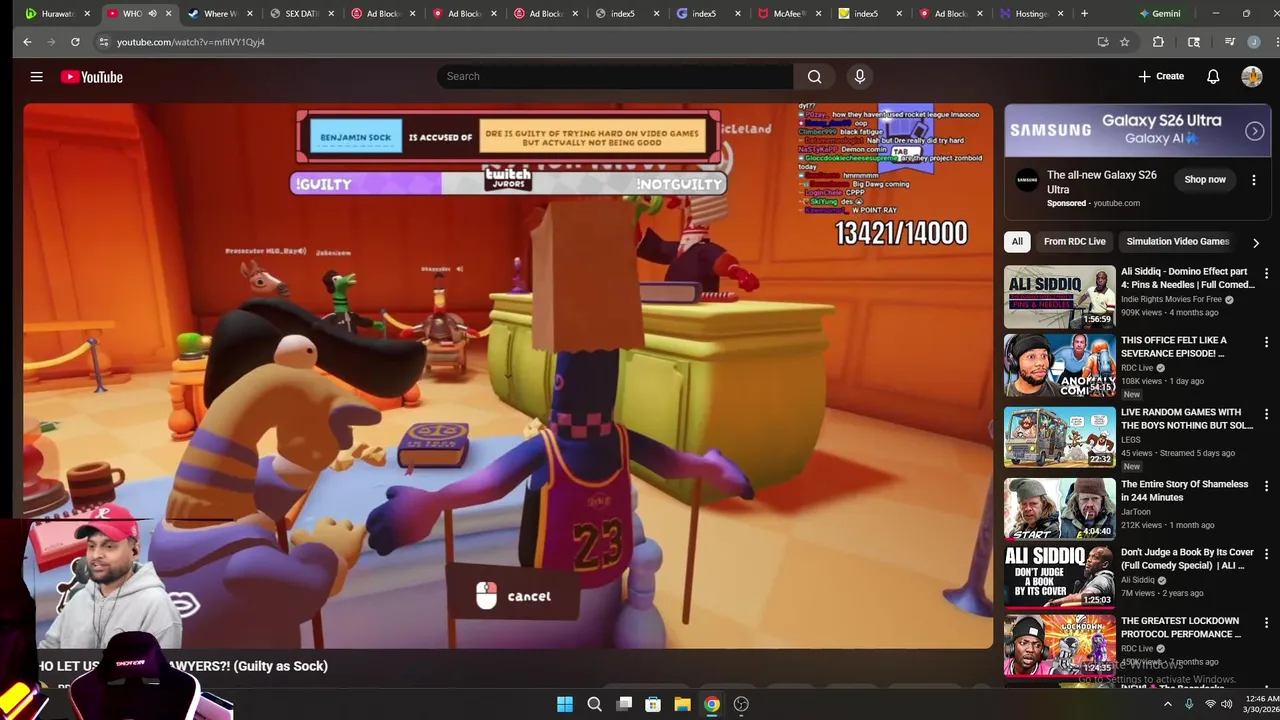Go back in browser history

tap(27, 42)
